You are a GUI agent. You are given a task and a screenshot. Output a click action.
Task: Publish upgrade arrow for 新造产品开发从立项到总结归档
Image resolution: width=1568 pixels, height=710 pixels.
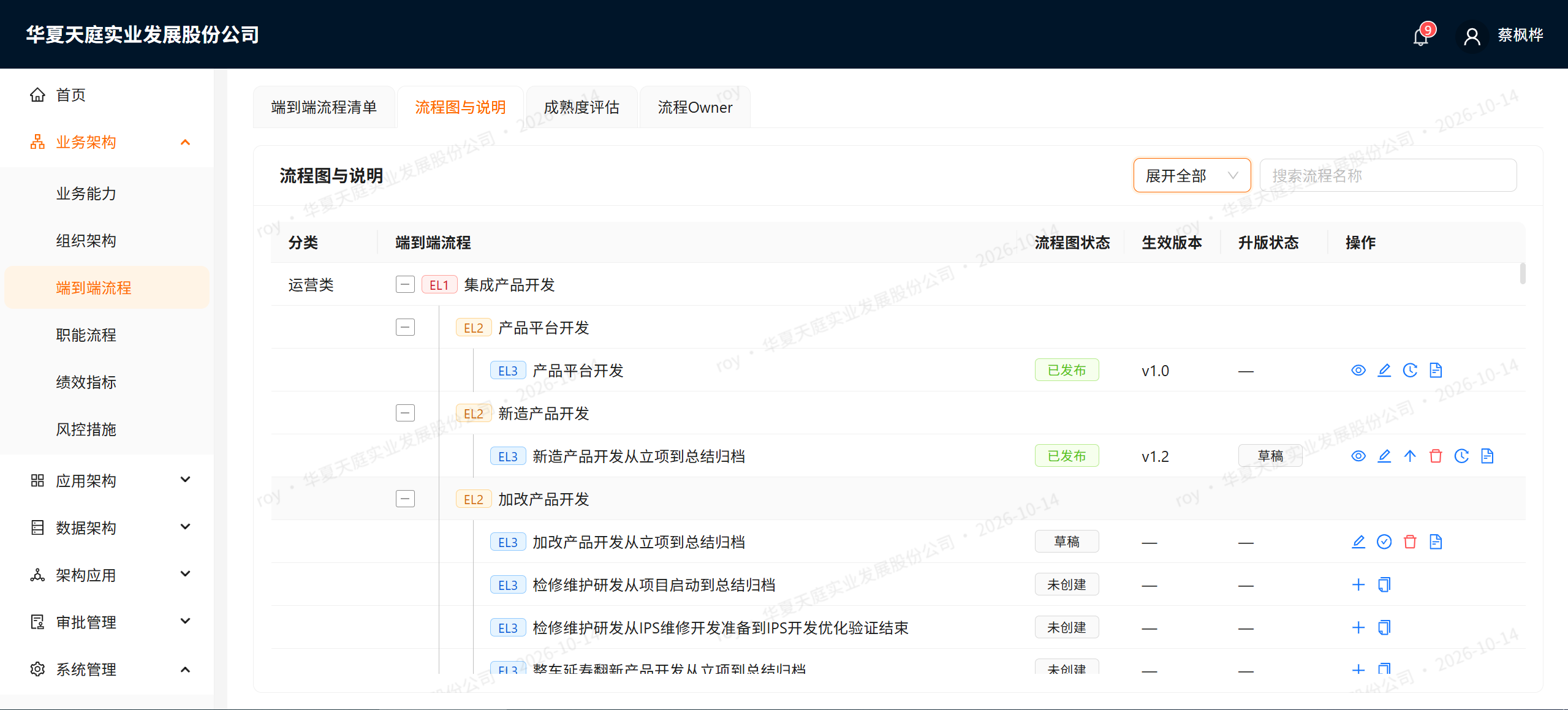coord(1410,456)
